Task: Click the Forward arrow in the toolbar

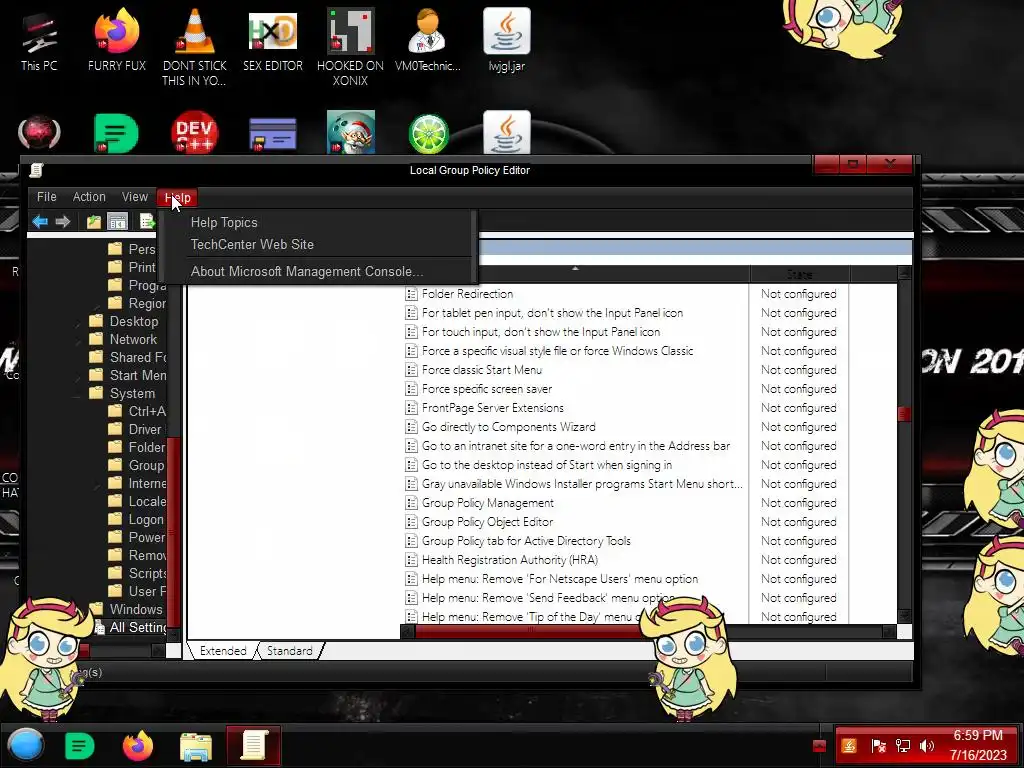Action: [x=63, y=222]
